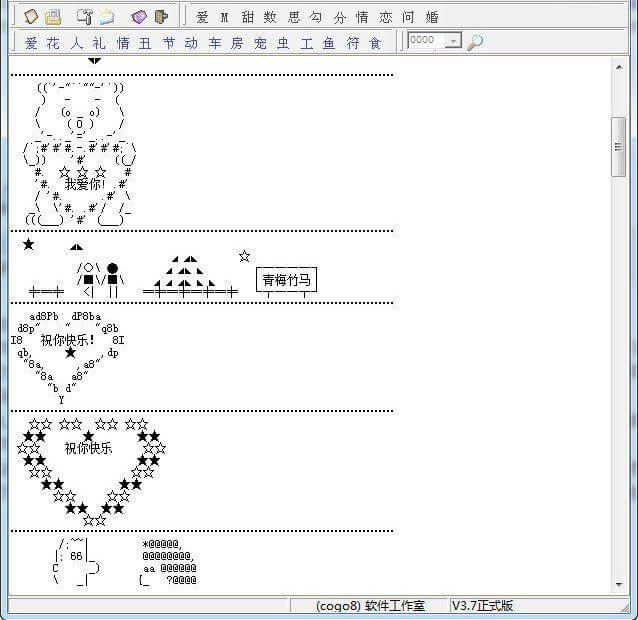Select the 房 category button
Viewport: 638px width, 620px height.
point(237,43)
